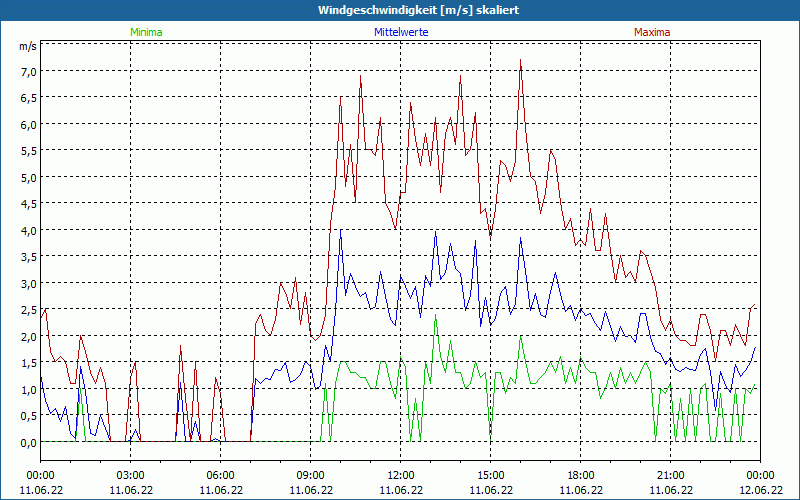Click the chart title 'Windgeschwindigkeit [m/s] skaliert'
This screenshot has height=500, width=800.
pyautogui.click(x=418, y=10)
